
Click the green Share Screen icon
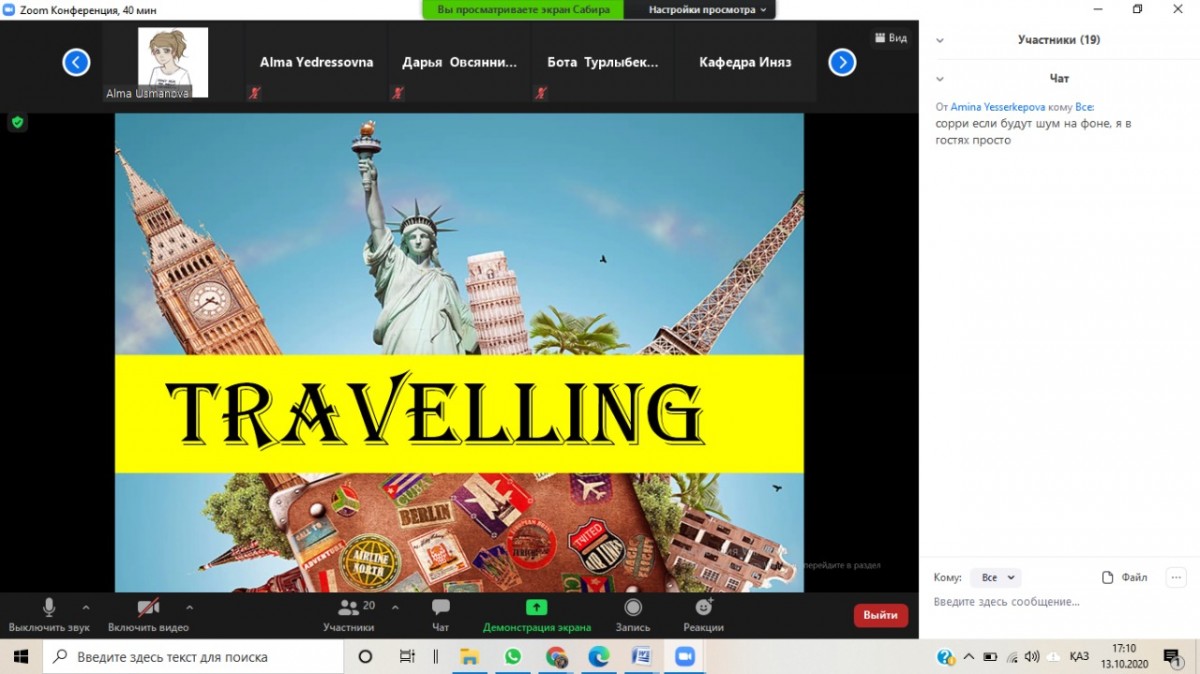pyautogui.click(x=537, y=607)
